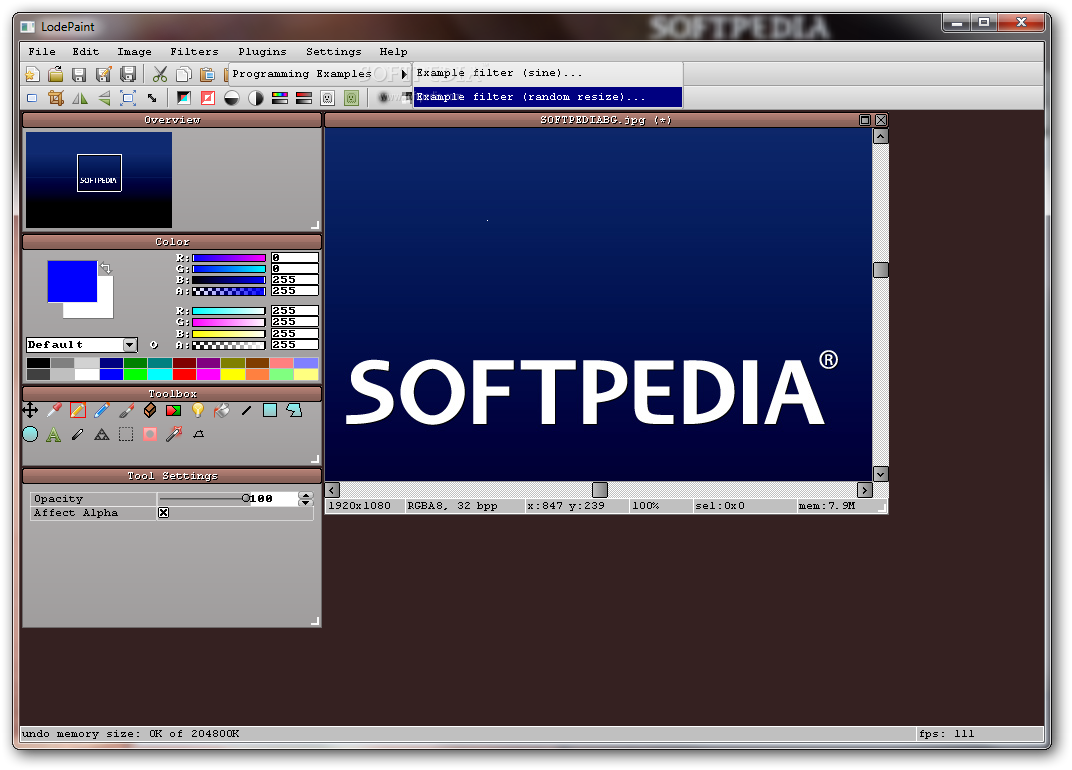Click the horizontal scrollbar thumb of image

[x=600, y=490]
